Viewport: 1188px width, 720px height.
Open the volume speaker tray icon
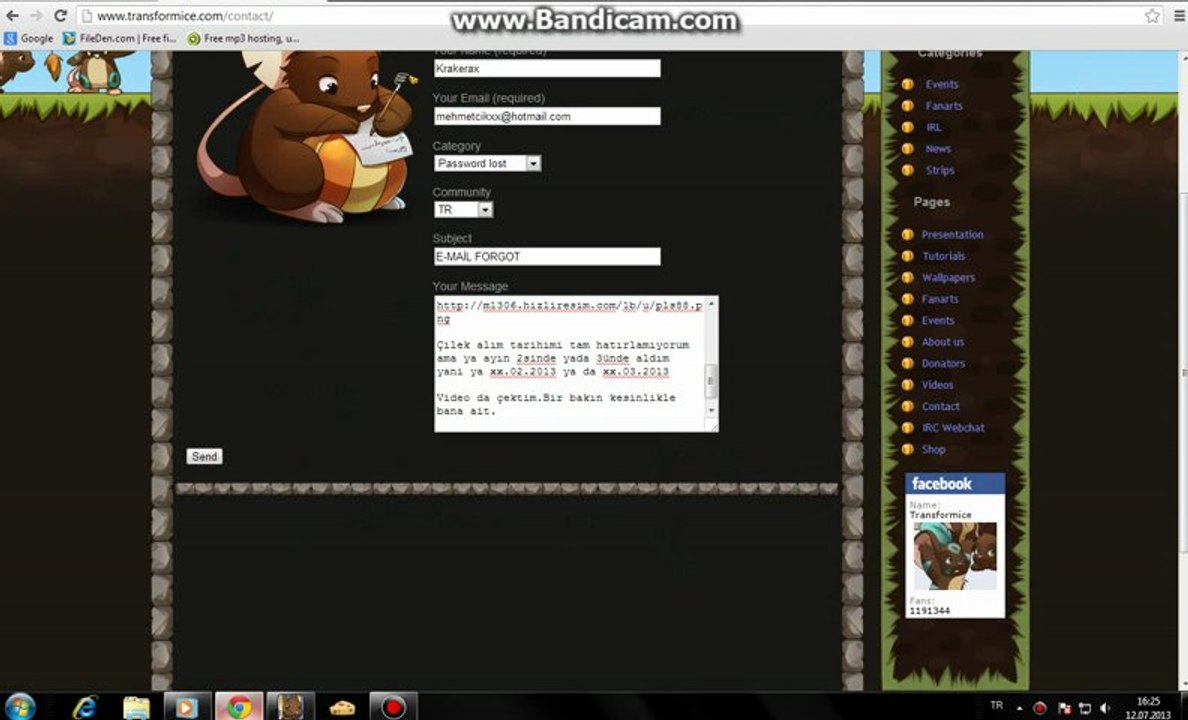1105,708
